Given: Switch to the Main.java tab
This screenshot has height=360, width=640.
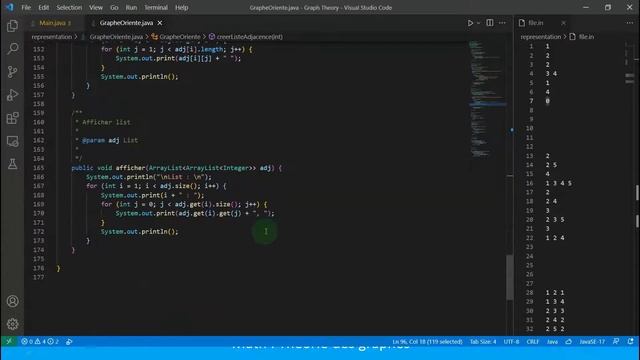Looking at the screenshot, I should tap(52, 23).
